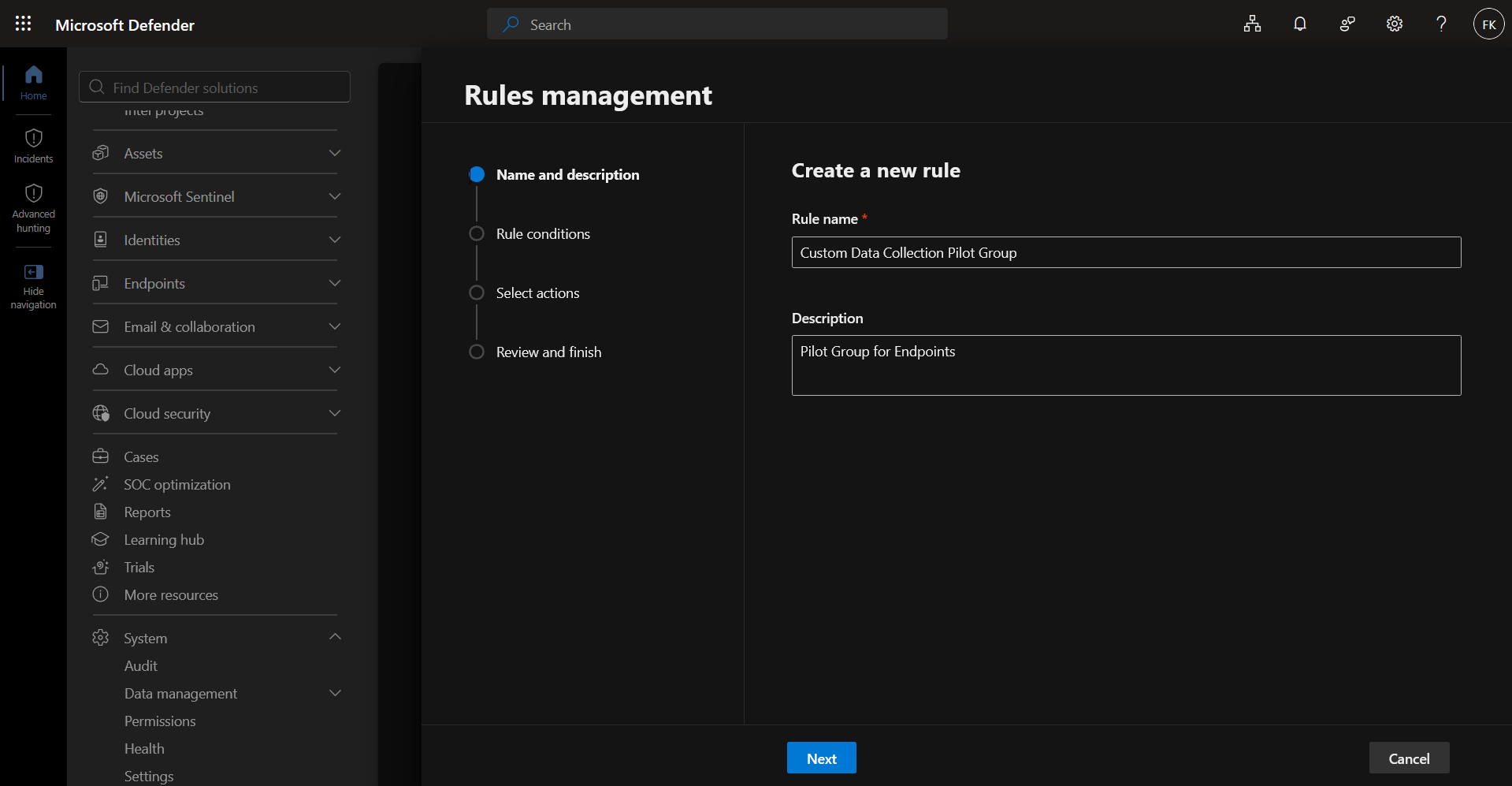The height and width of the screenshot is (786, 1512).
Task: Open Advanced hunting in left rail
Action: pos(33,209)
